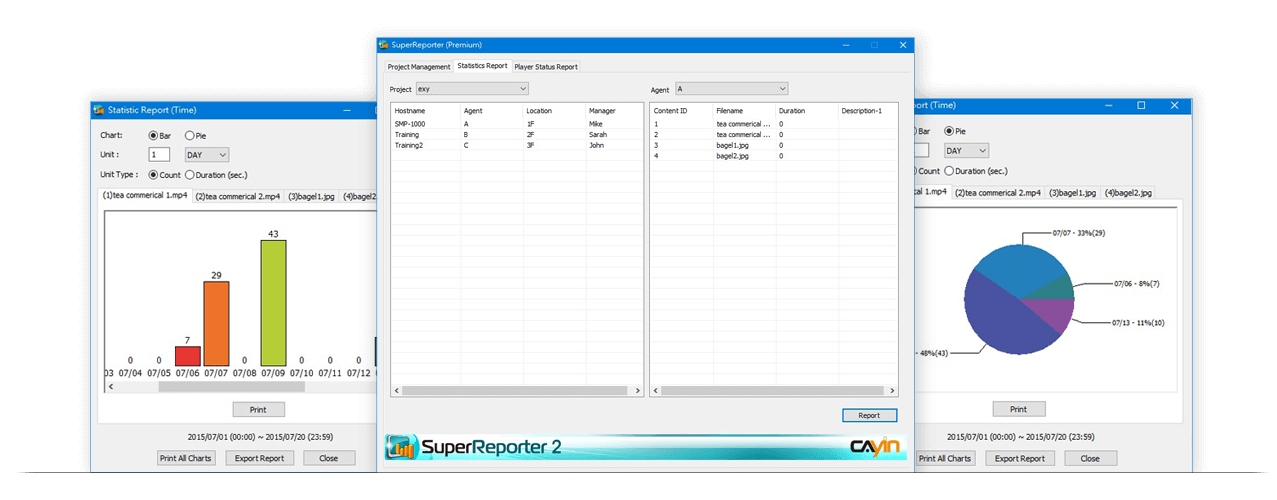Click Print All Charts in right window

[945, 458]
